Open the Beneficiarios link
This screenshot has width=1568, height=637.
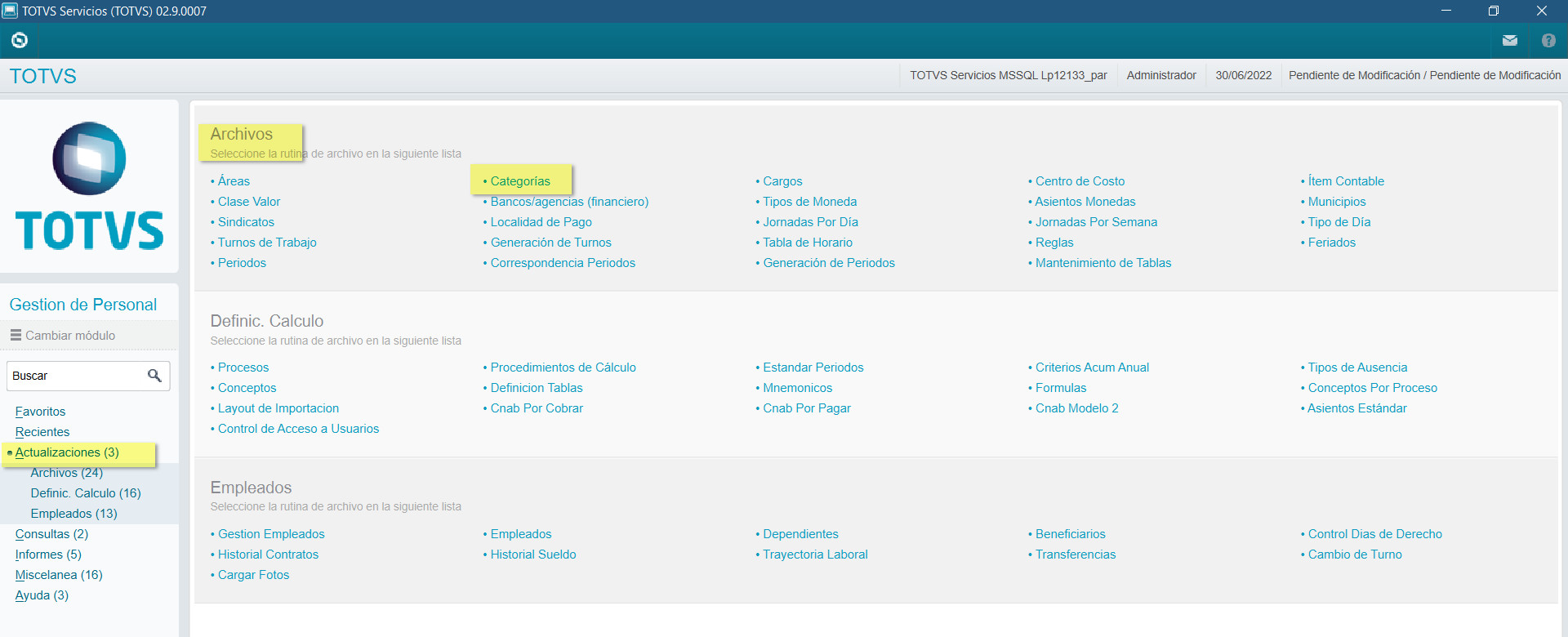click(x=1071, y=534)
